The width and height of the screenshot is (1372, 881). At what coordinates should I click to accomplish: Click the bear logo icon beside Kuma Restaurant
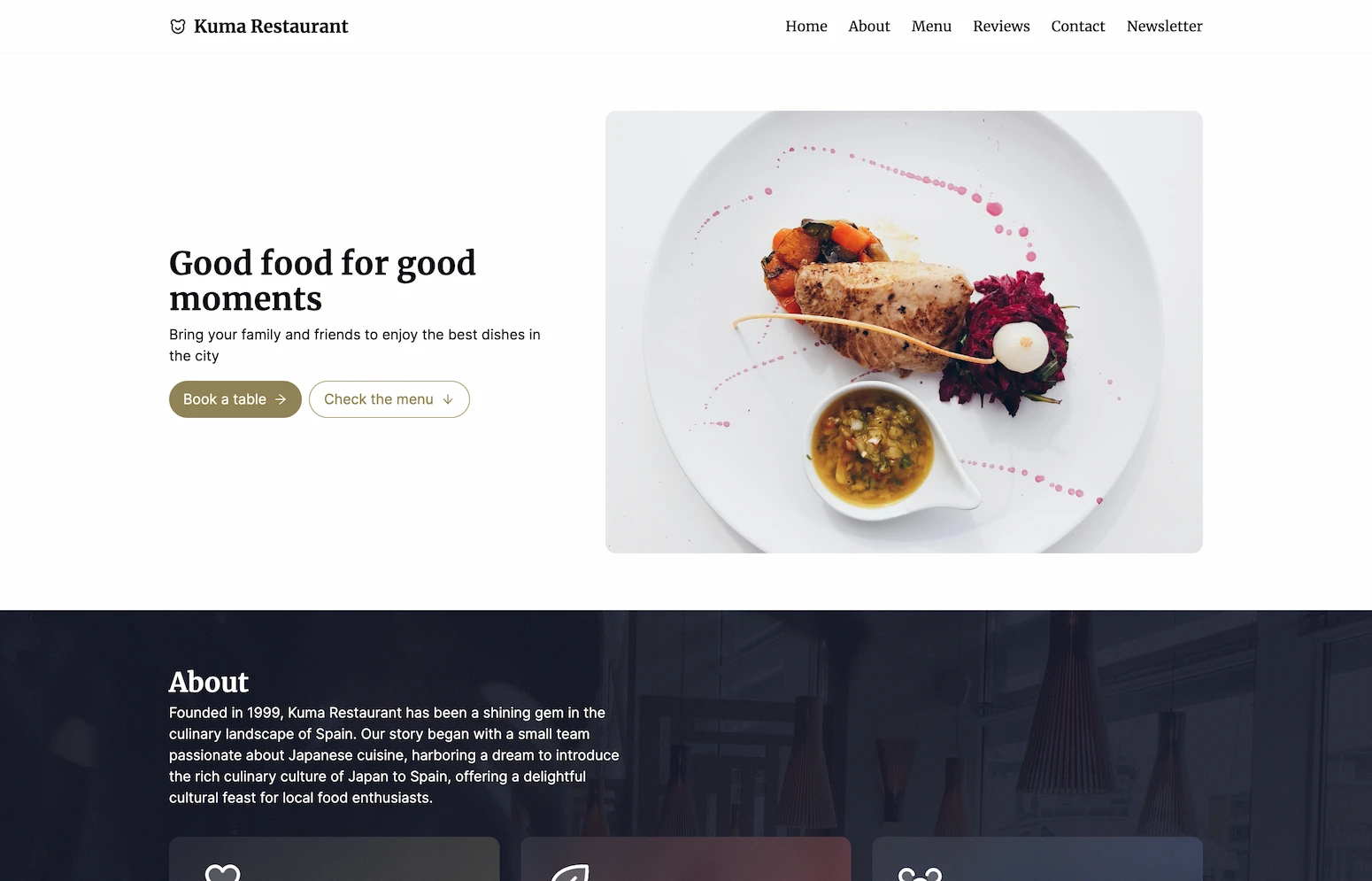click(x=178, y=27)
